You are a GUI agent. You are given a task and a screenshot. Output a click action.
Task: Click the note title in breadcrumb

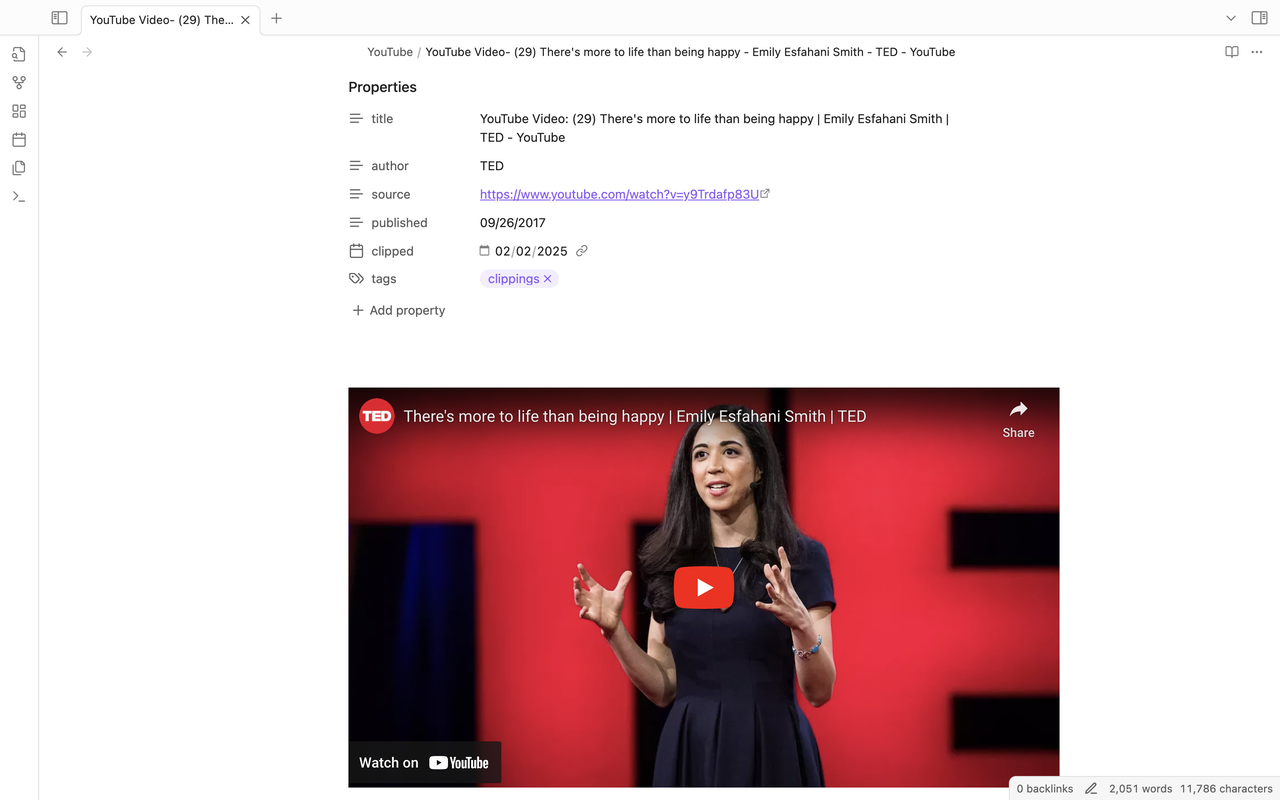coord(690,52)
